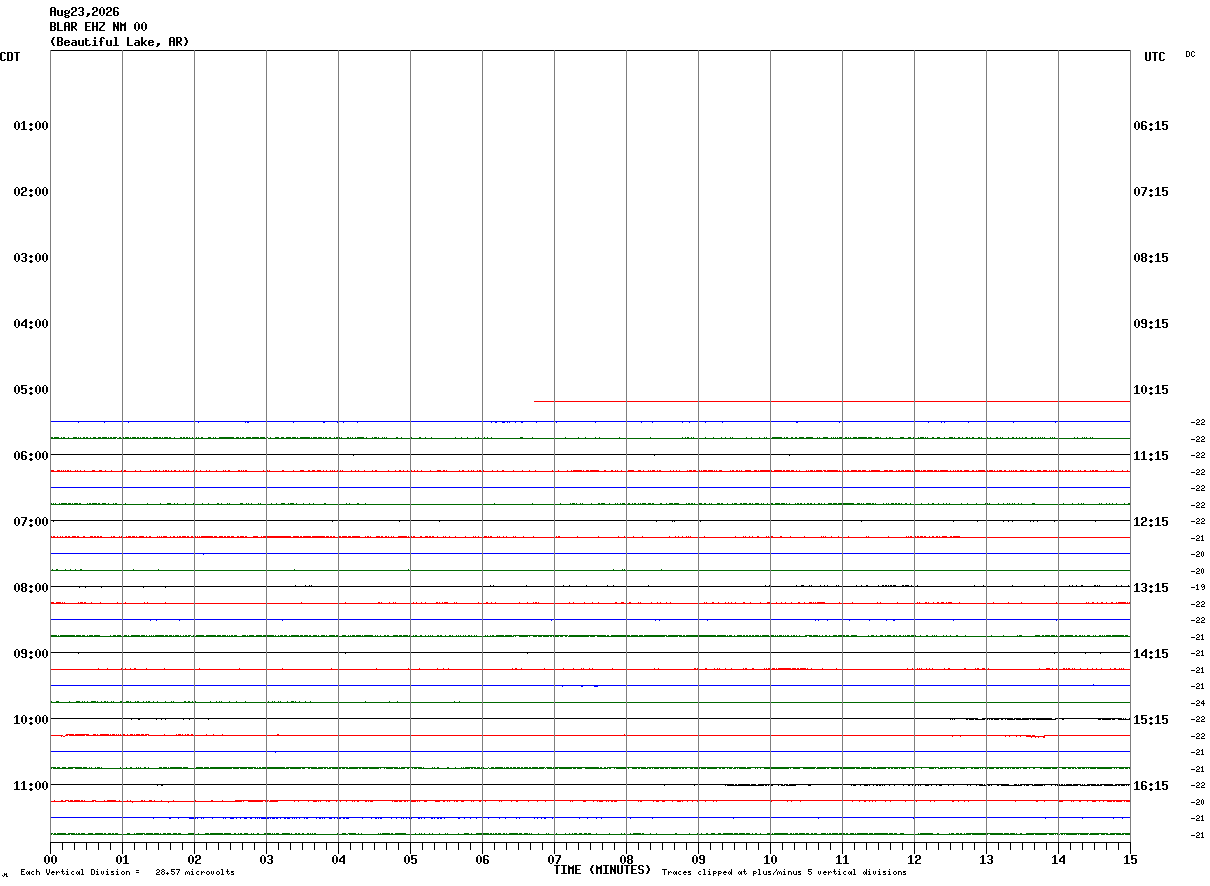Click the 08:15 UTC time label
The height and width of the screenshot is (886, 1210).
1151,258
